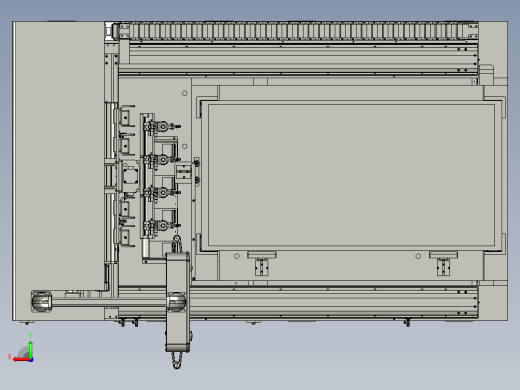Click the small round hole near the plate's top-left corner
The image size is (520, 390).
point(185,93)
